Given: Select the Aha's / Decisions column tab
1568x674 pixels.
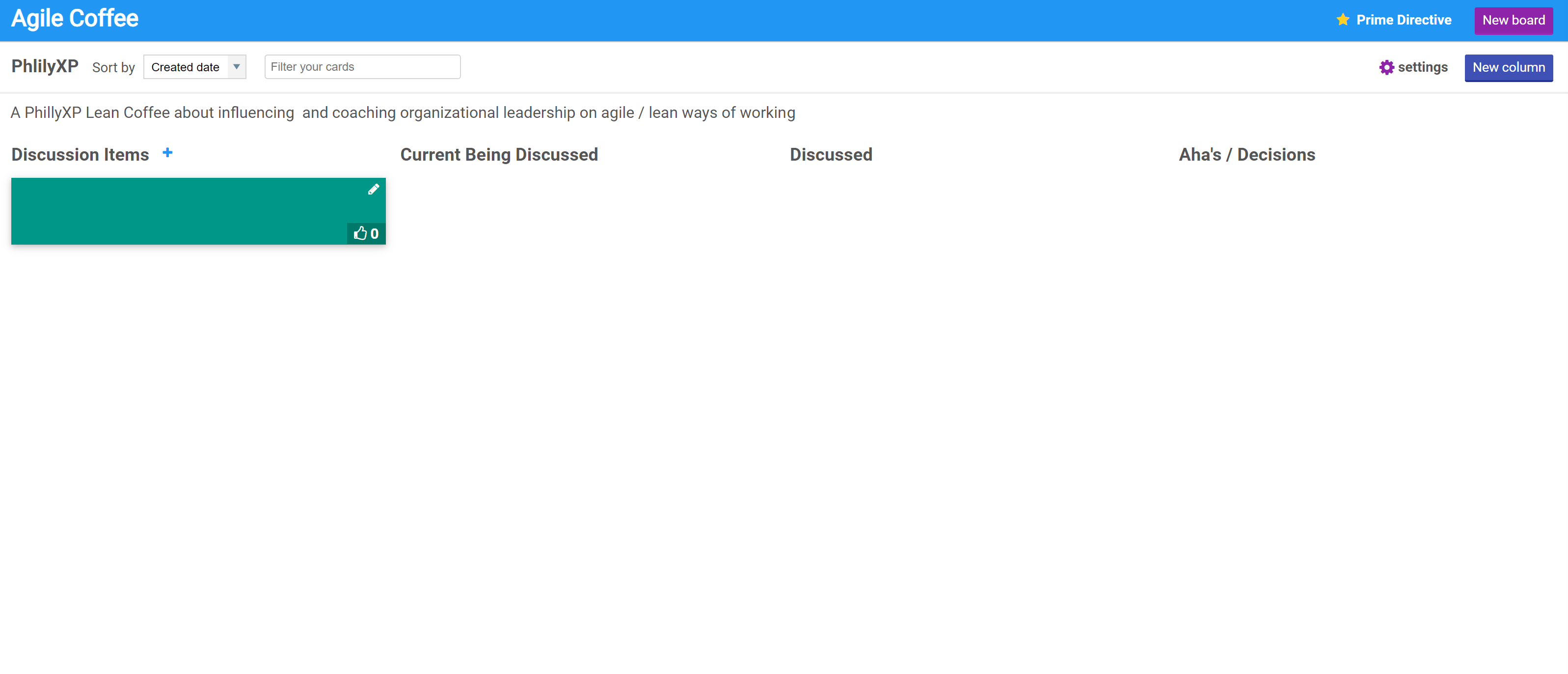Looking at the screenshot, I should click(1247, 154).
